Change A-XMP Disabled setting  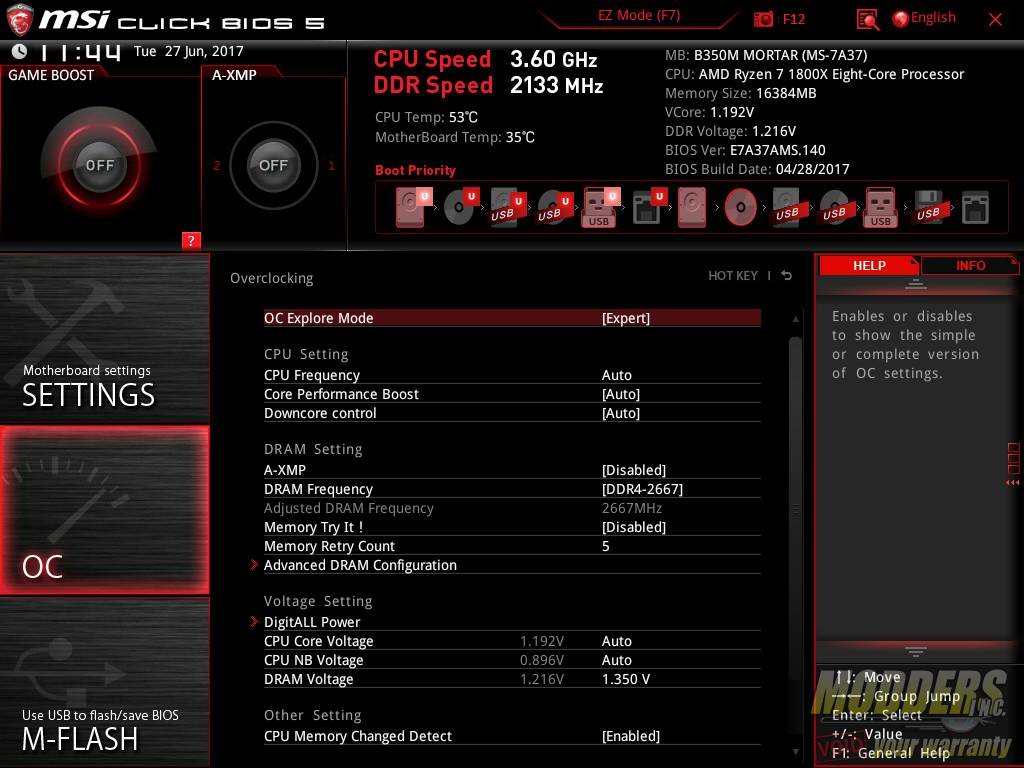pyautogui.click(x=633, y=470)
